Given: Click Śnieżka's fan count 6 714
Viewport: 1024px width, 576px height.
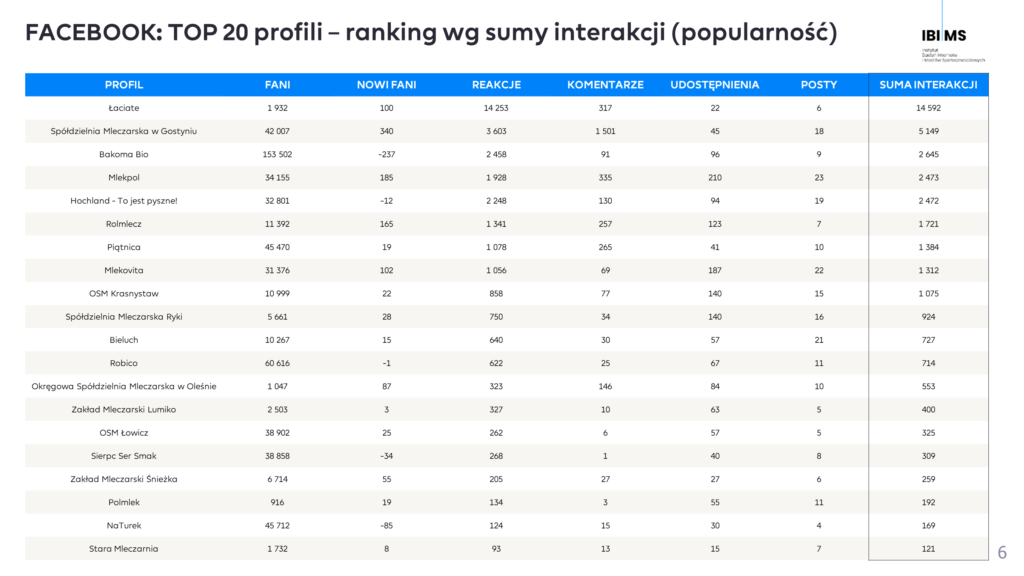Looking at the screenshot, I should pos(278,479).
